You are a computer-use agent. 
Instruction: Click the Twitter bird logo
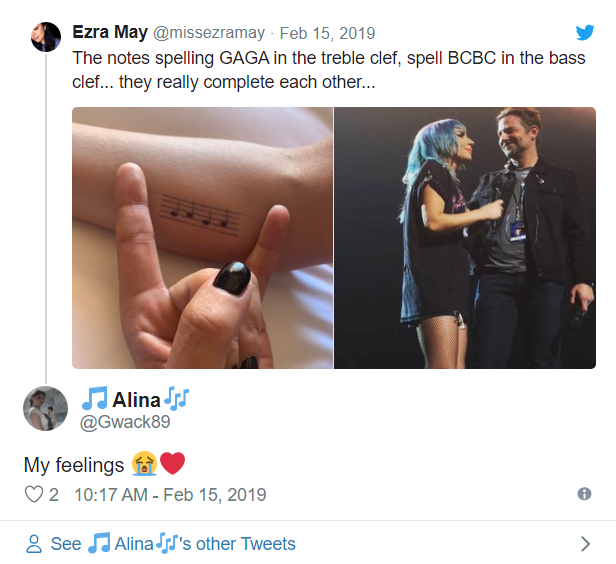point(584,33)
